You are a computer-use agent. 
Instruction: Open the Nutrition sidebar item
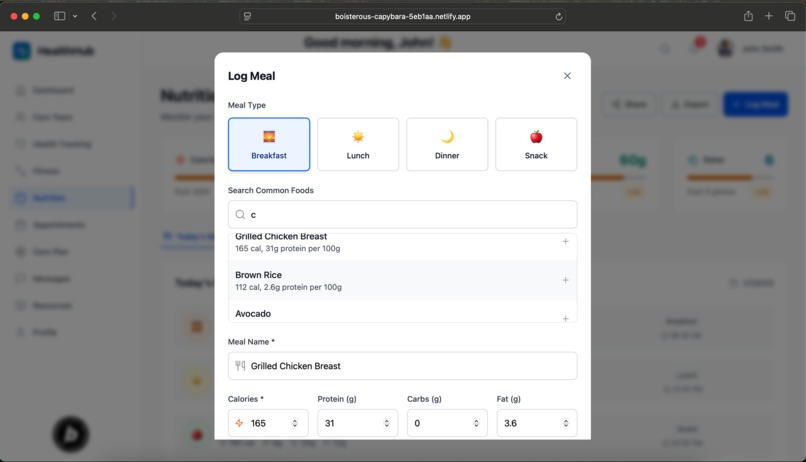pos(72,198)
